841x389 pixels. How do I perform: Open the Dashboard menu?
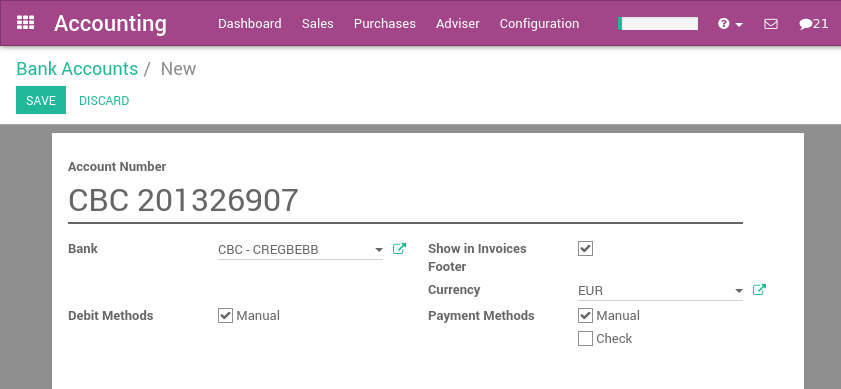[x=249, y=24]
